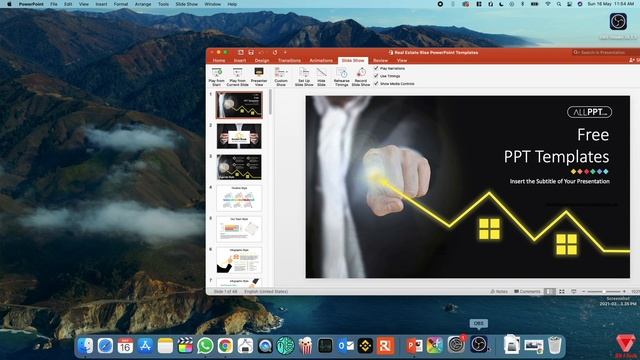The width and height of the screenshot is (640, 360).
Task: Toggle the Use Timings checkbox
Action: click(376, 76)
